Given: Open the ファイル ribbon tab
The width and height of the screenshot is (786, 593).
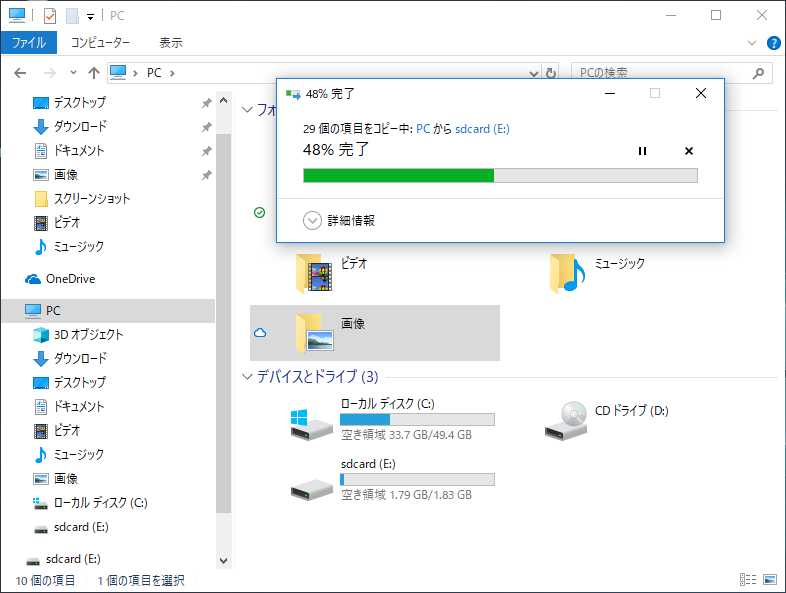Looking at the screenshot, I should click(x=29, y=43).
